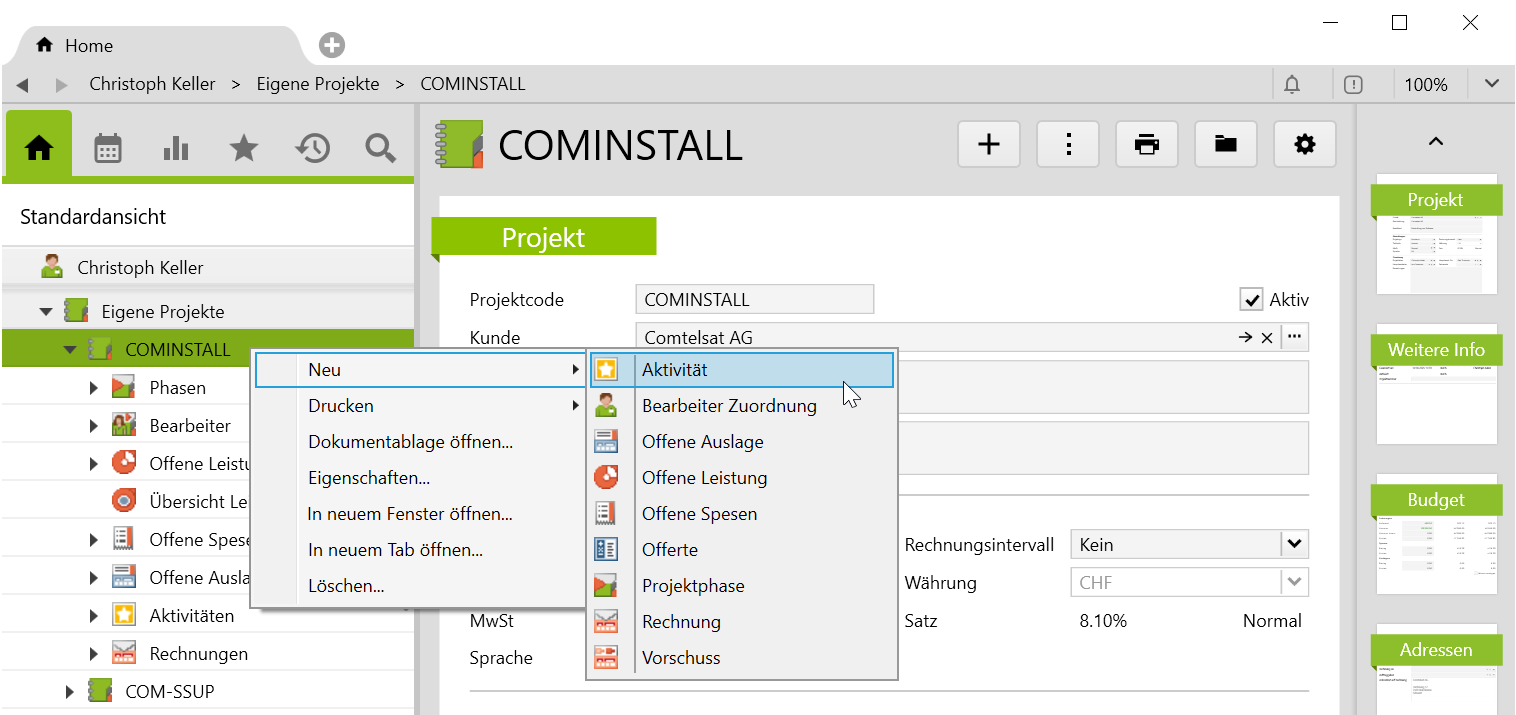Click Eigene Projekte in the breadcrumb
This screenshot has height=715, width=1516.
click(318, 84)
